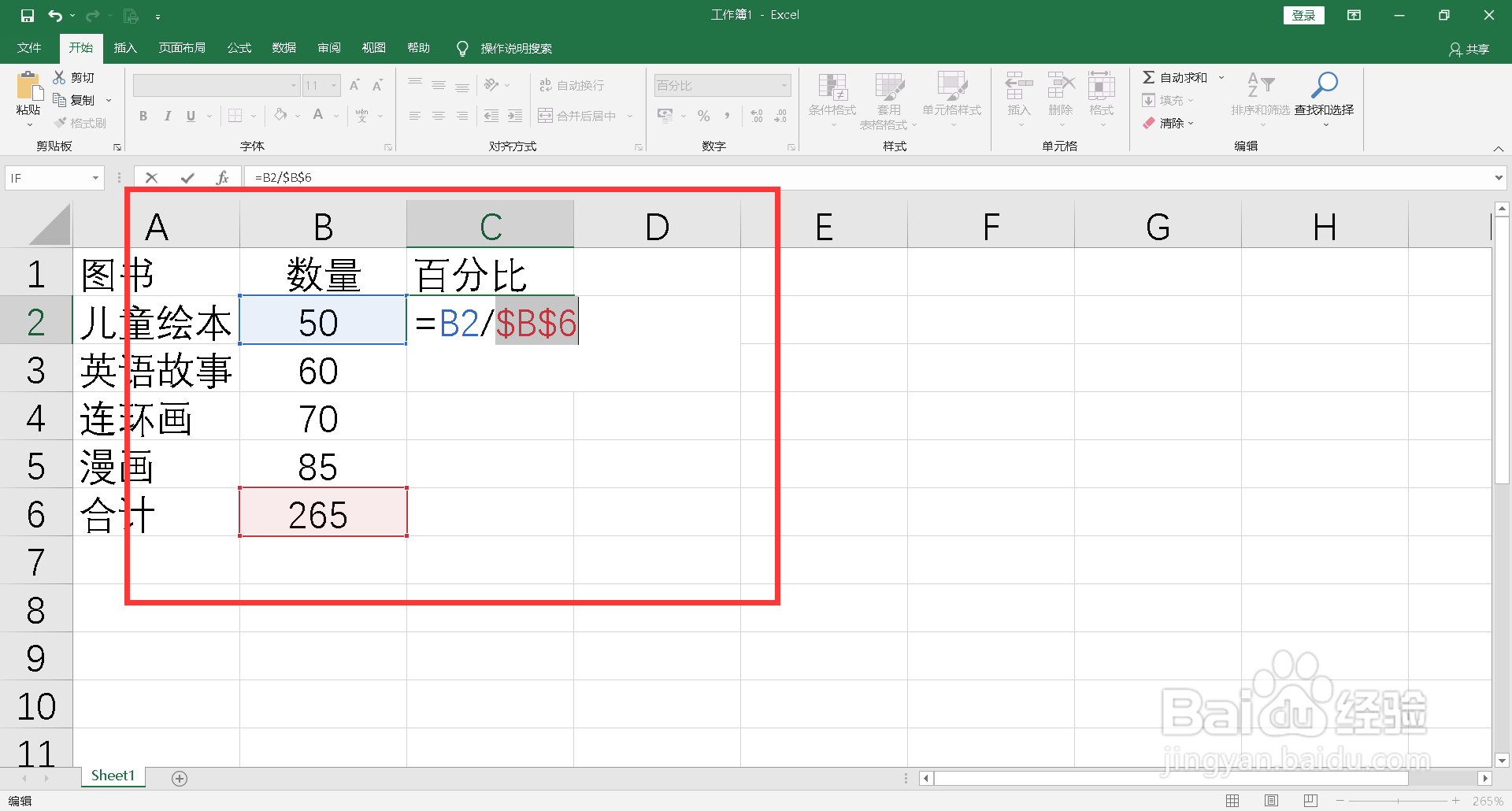Open the Insert tab
Viewport: 1512px width, 811px height.
tap(125, 48)
